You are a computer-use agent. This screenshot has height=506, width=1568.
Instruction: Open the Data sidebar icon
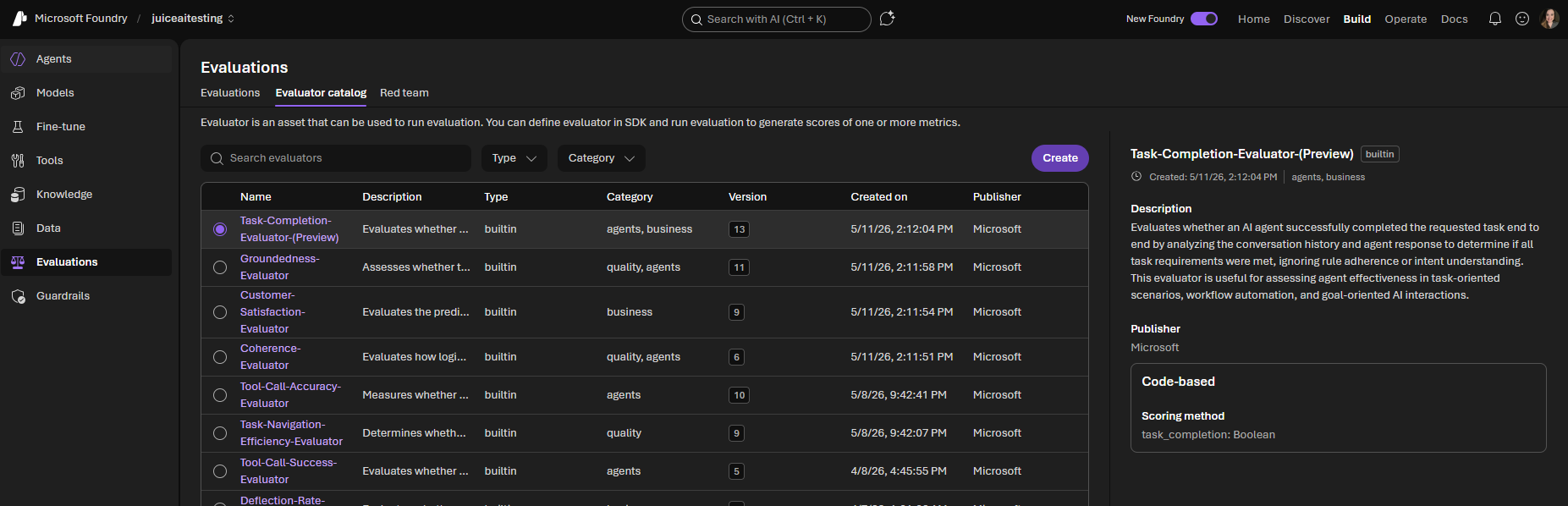coord(18,228)
